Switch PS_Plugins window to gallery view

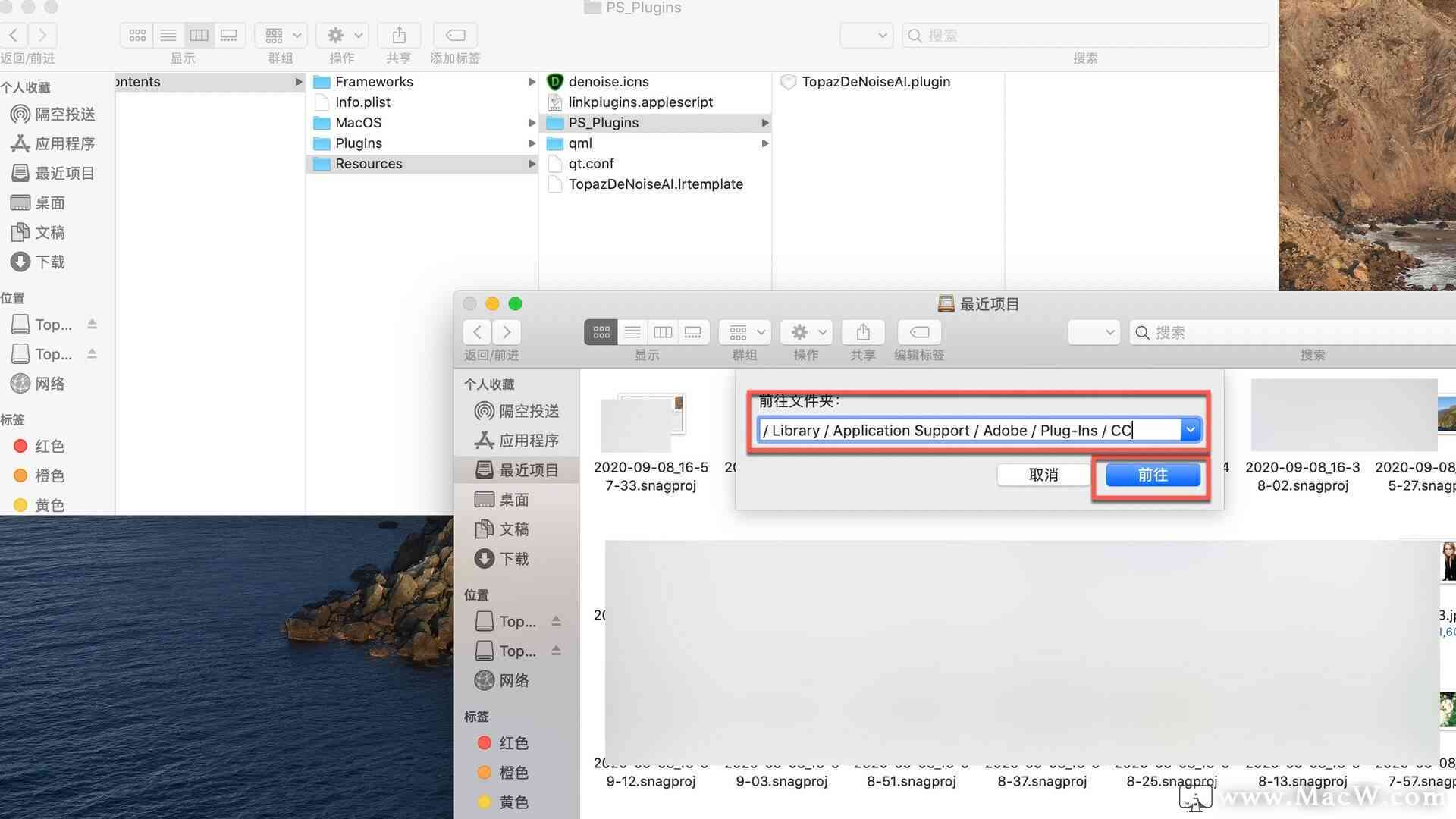click(x=229, y=35)
